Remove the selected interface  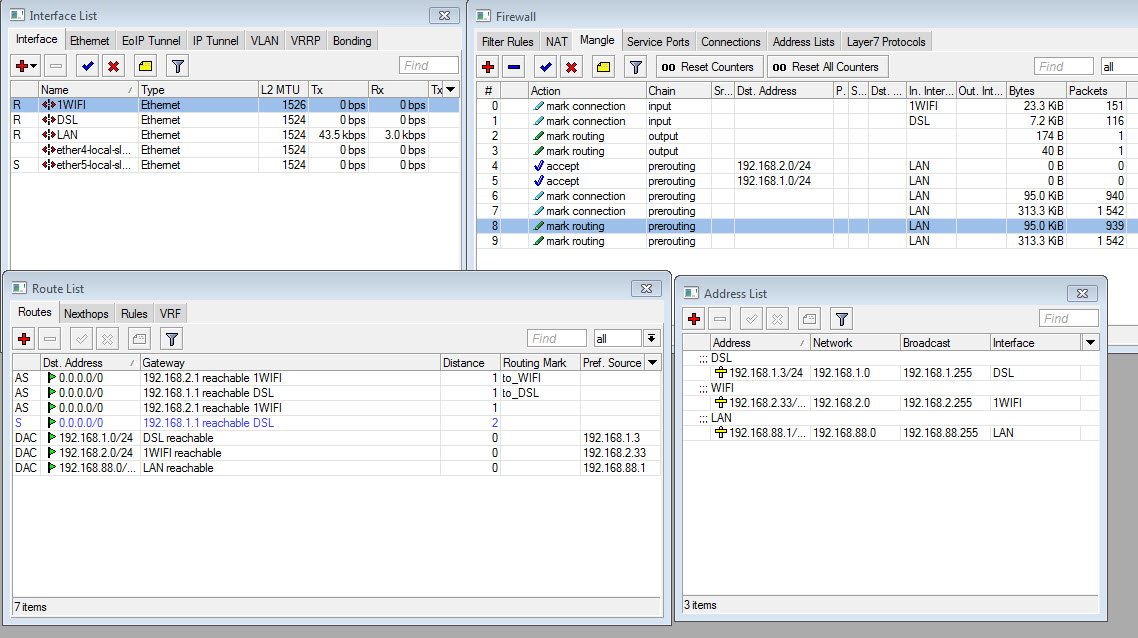[x=56, y=66]
